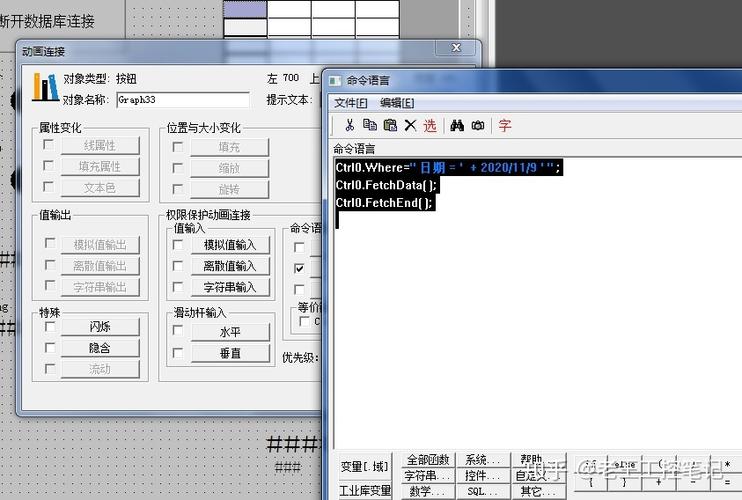The width and height of the screenshot is (742, 500).
Task: Enable the 文本色 checkbox
Action: coord(48,186)
